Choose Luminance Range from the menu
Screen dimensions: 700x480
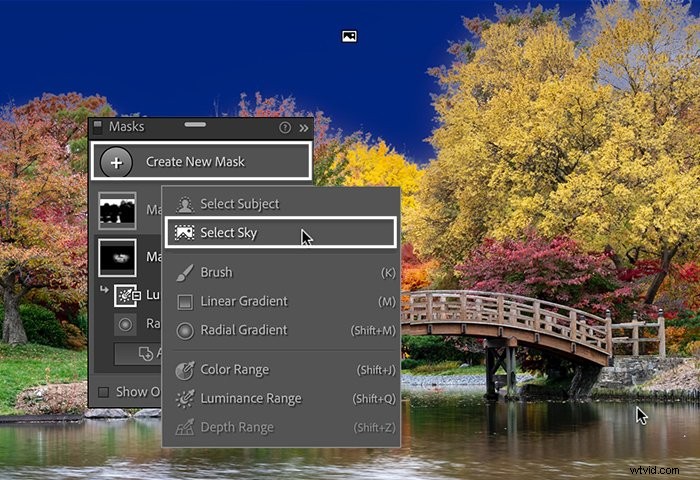point(281,398)
